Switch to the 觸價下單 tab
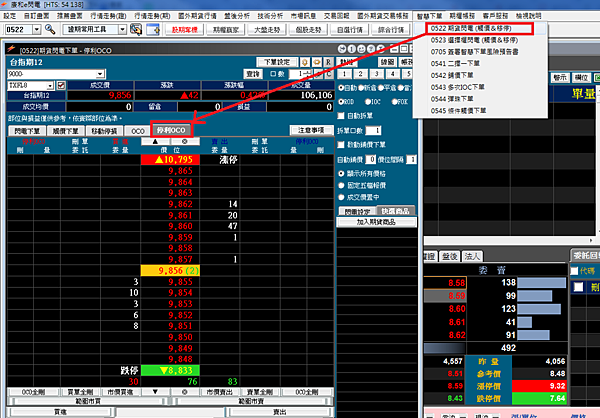 [x=65, y=131]
